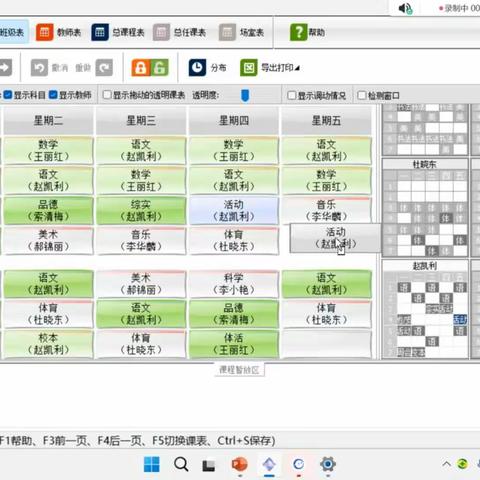Click the floating dragged 活动(赵凯利) card
The height and width of the screenshot is (480, 480).
click(335, 238)
